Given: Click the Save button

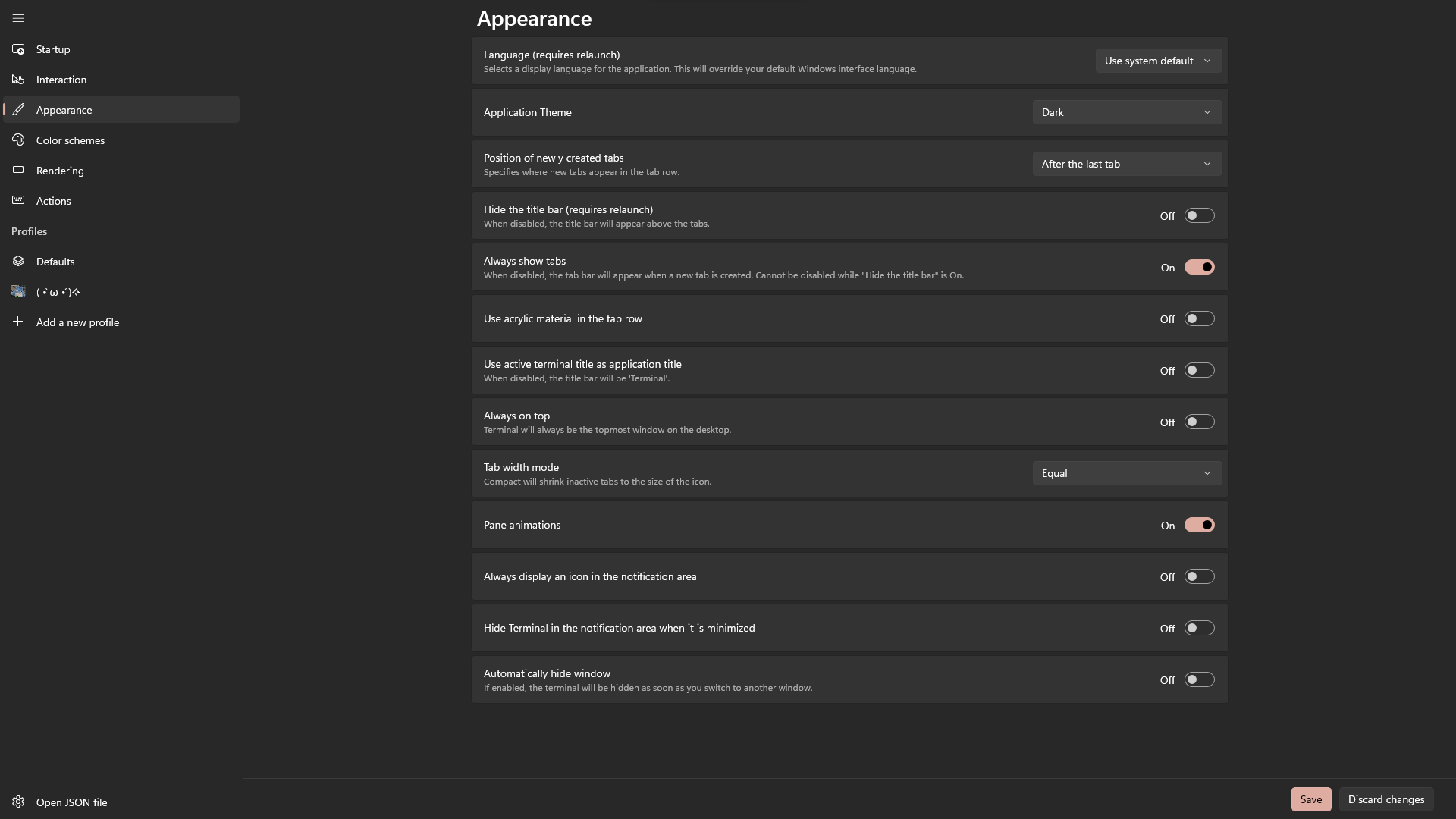Looking at the screenshot, I should point(1310,799).
